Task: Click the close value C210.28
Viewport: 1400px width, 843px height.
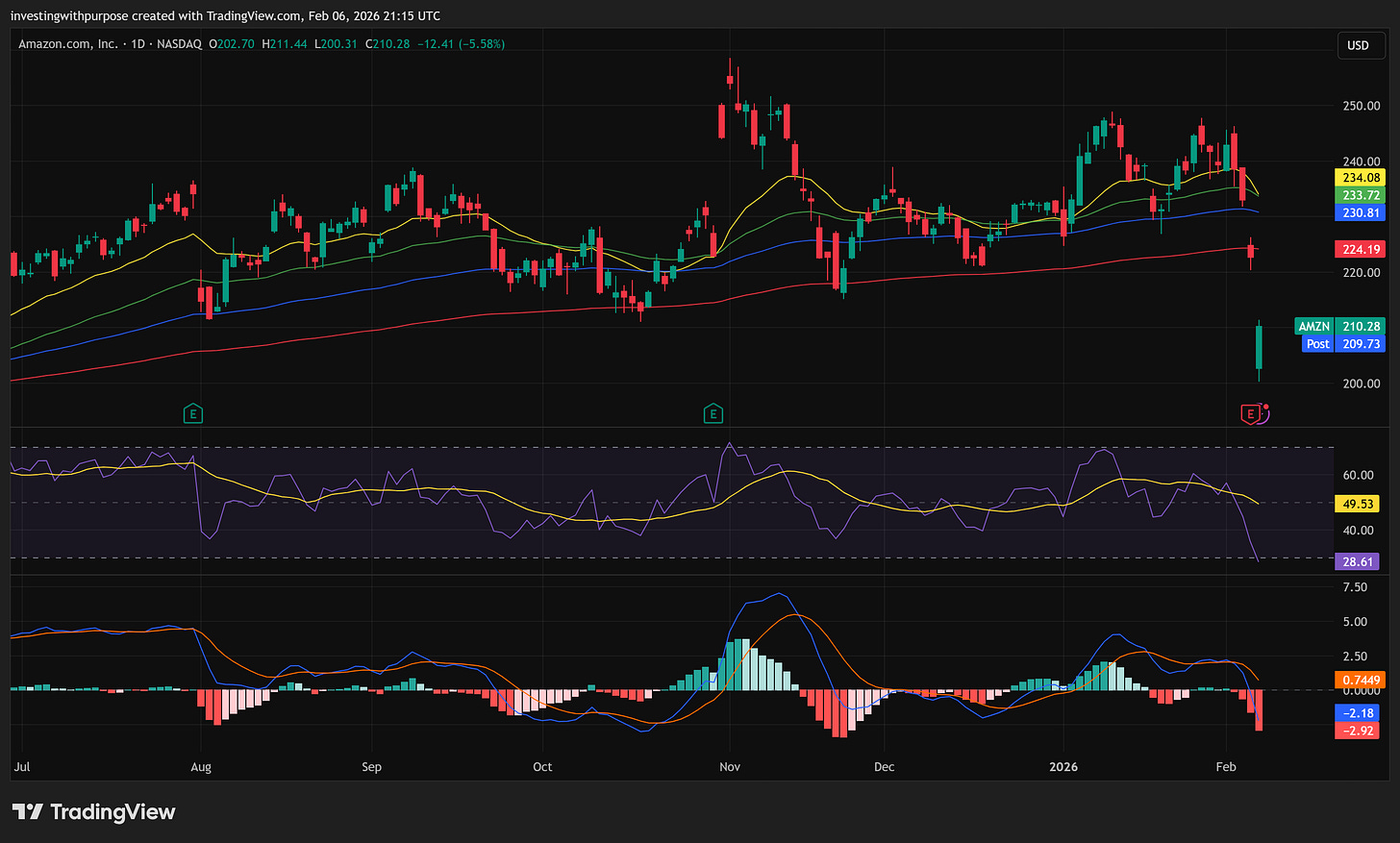Action: pos(387,44)
